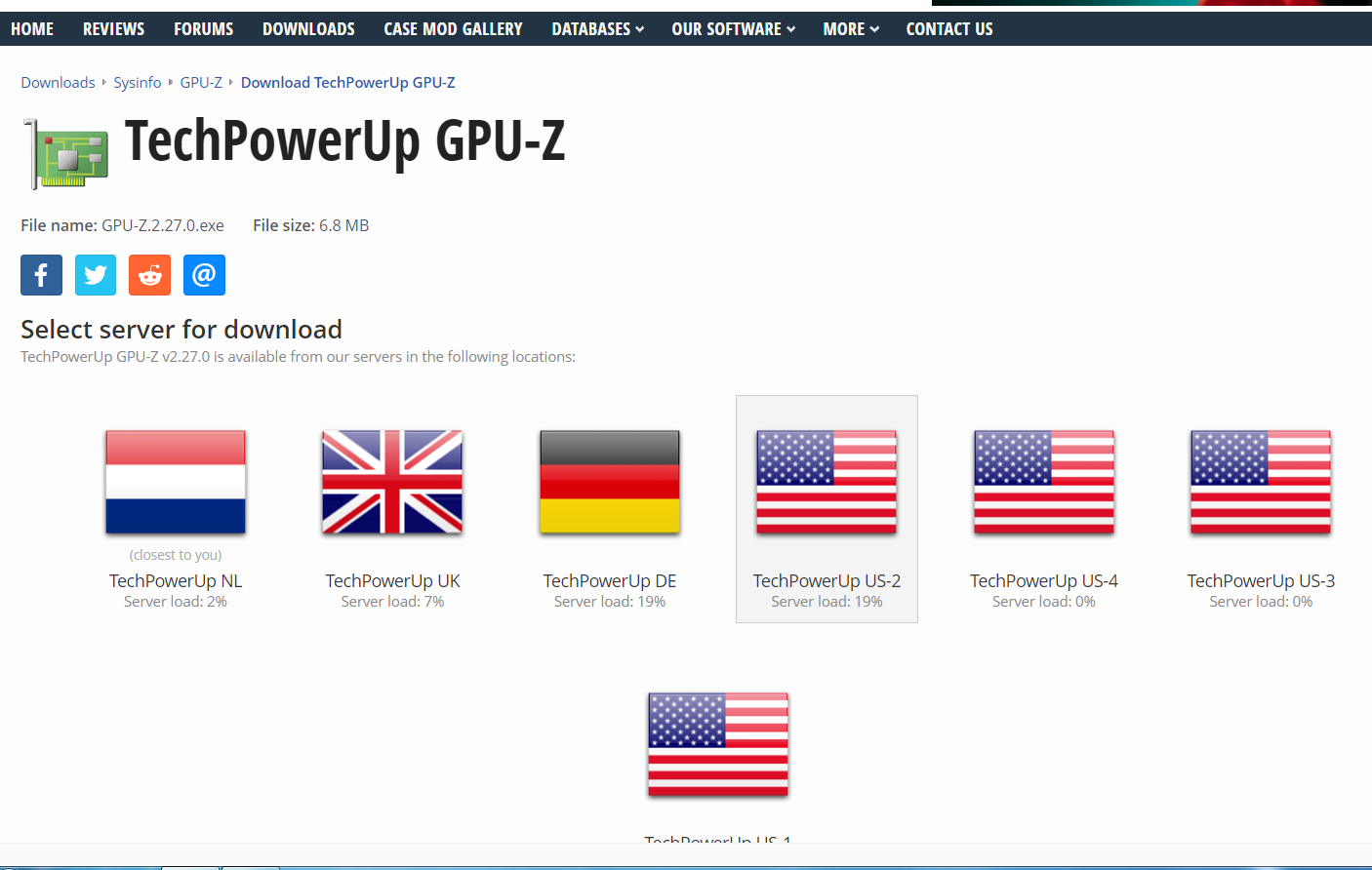Open the Downloads section in navbar
The image size is (1372, 870).
coord(308,29)
